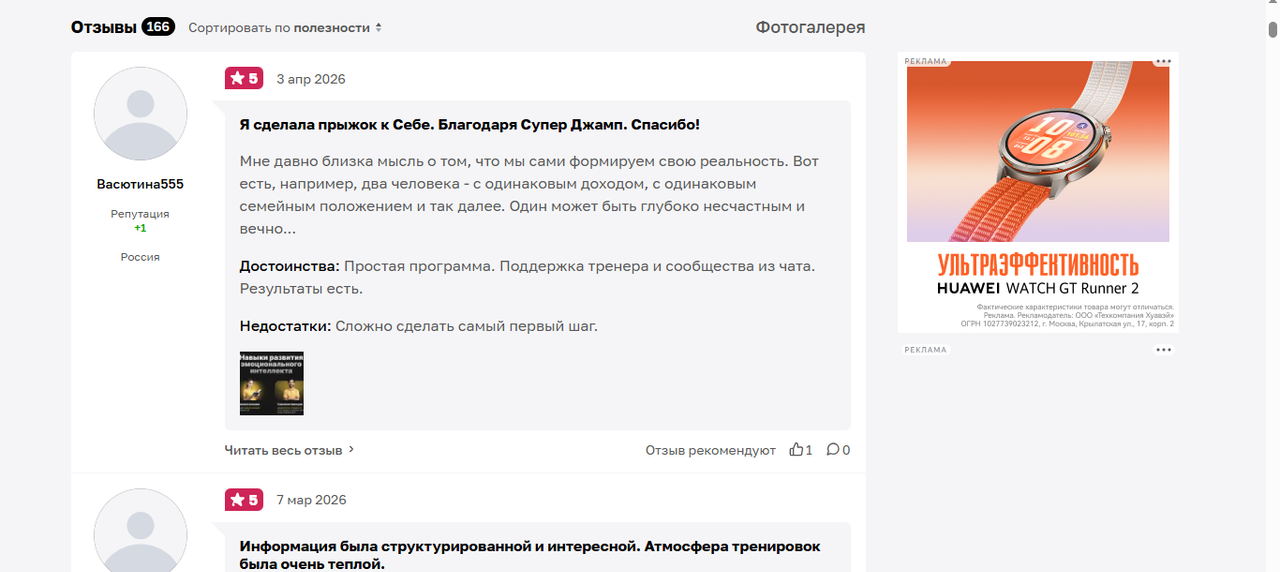Image resolution: width=1280 pixels, height=572 pixels.
Task: Click the 5-star rating badge dated 3 апр 2026
Action: point(244,78)
